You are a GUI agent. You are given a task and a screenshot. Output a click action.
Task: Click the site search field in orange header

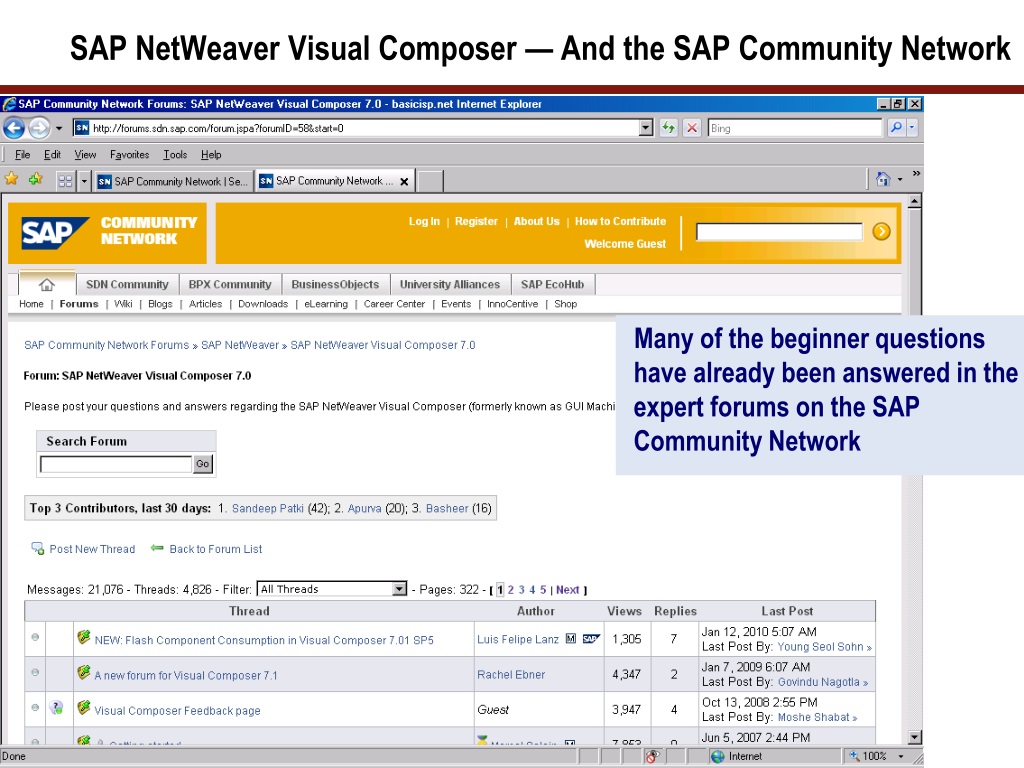[x=779, y=232]
